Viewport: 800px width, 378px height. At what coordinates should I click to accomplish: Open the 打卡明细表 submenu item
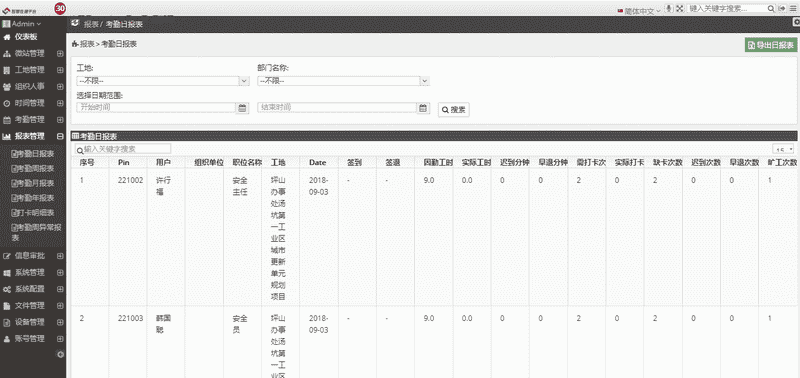[x=33, y=213]
